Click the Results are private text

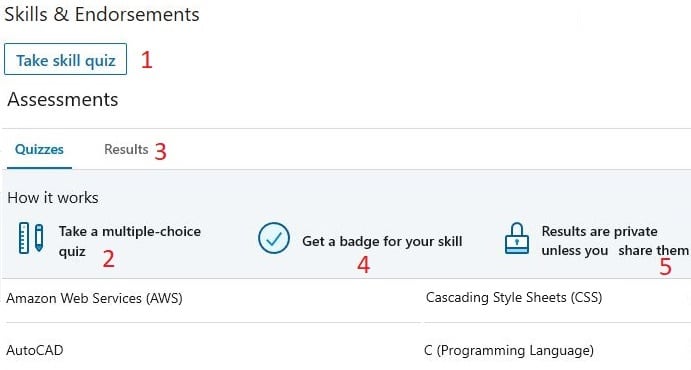599,231
